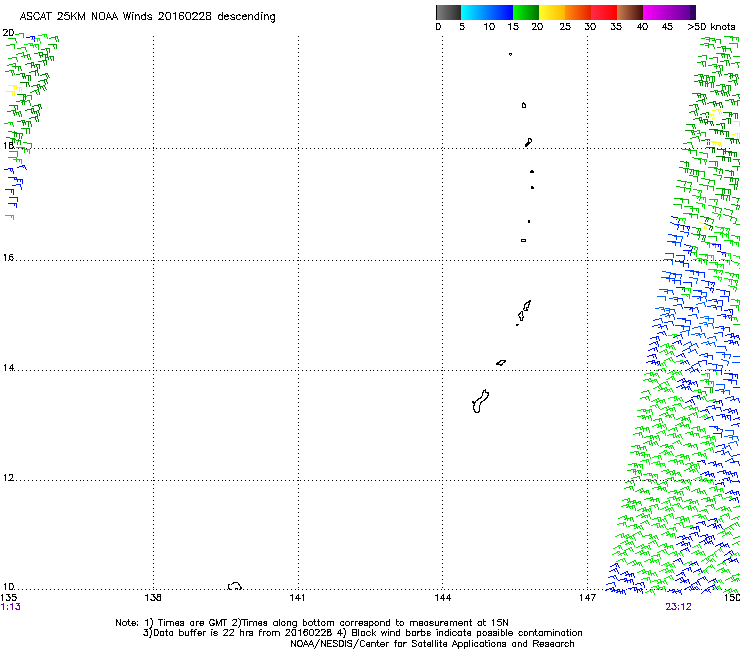Click the legend label 35
This screenshot has width=740, height=650.
(616, 27)
